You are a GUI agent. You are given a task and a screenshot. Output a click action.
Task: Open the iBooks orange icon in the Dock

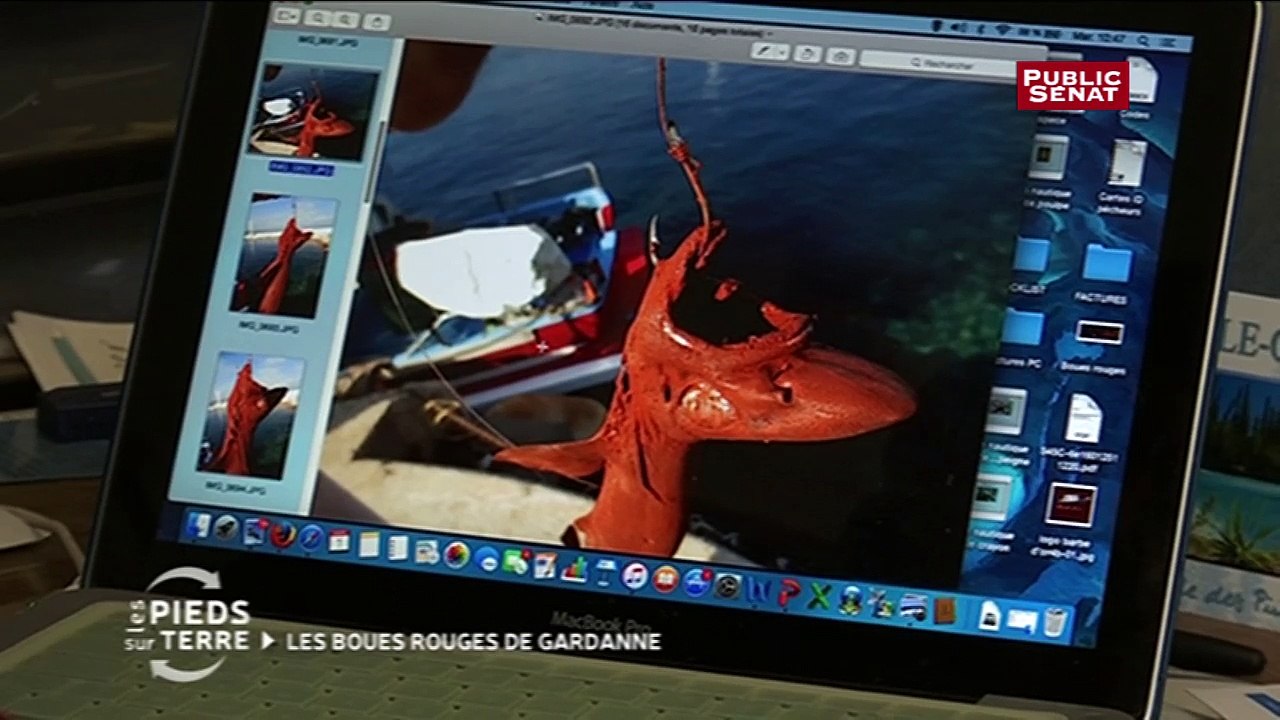pyautogui.click(x=666, y=579)
